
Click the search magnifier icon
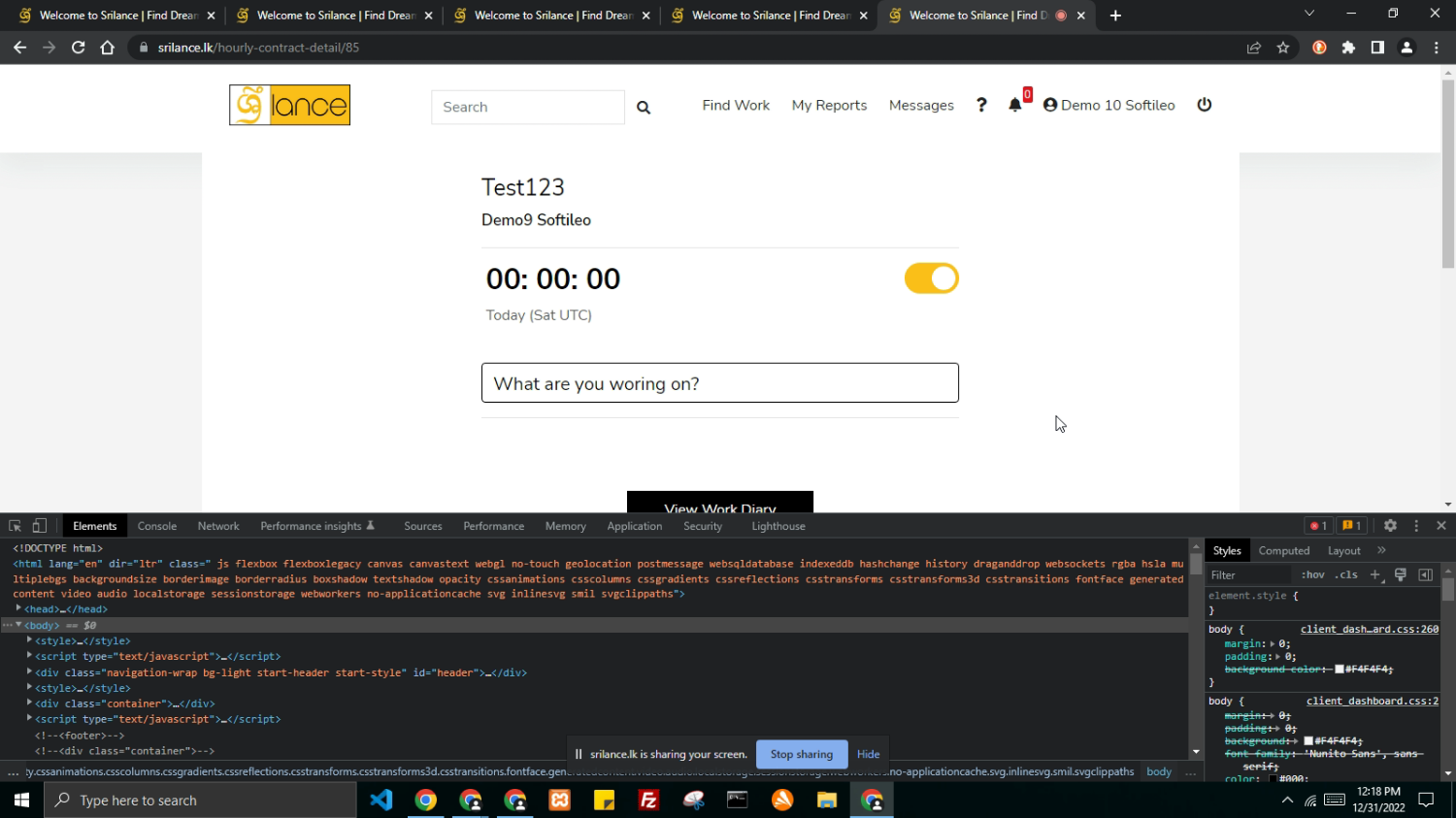click(644, 108)
